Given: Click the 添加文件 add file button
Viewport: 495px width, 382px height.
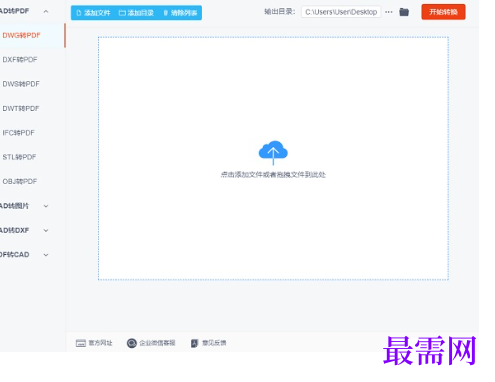Looking at the screenshot, I should click(93, 13).
